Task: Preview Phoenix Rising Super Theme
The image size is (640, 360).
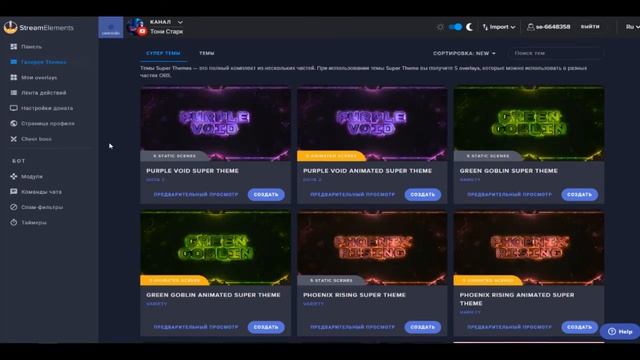Action: (353, 327)
